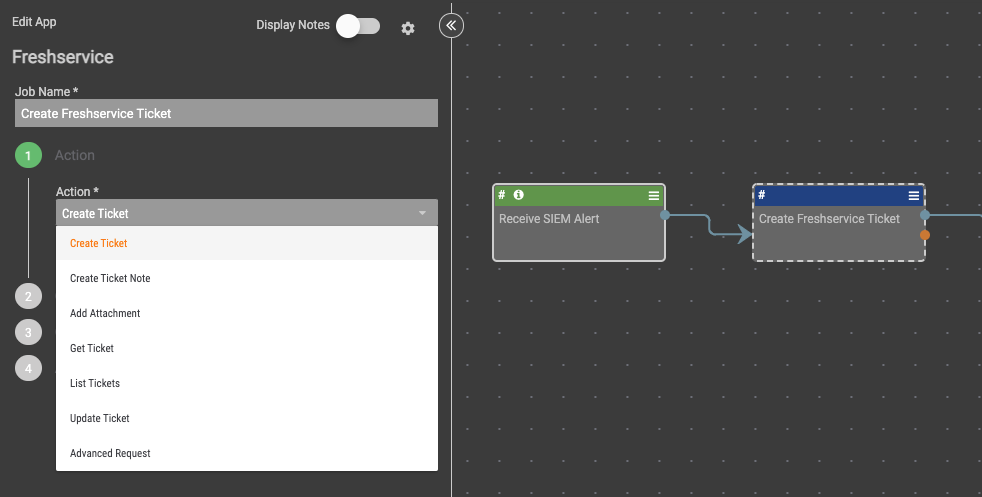Select Create Ticket option in dropdown list
Screen dimensions: 982x497
247,243
